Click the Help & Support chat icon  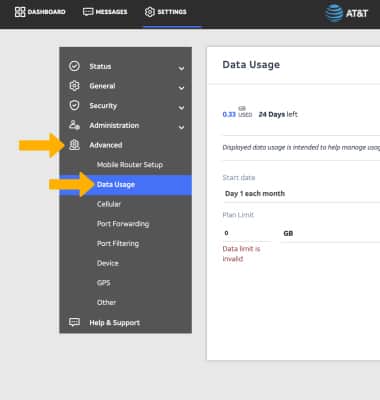tap(74, 322)
